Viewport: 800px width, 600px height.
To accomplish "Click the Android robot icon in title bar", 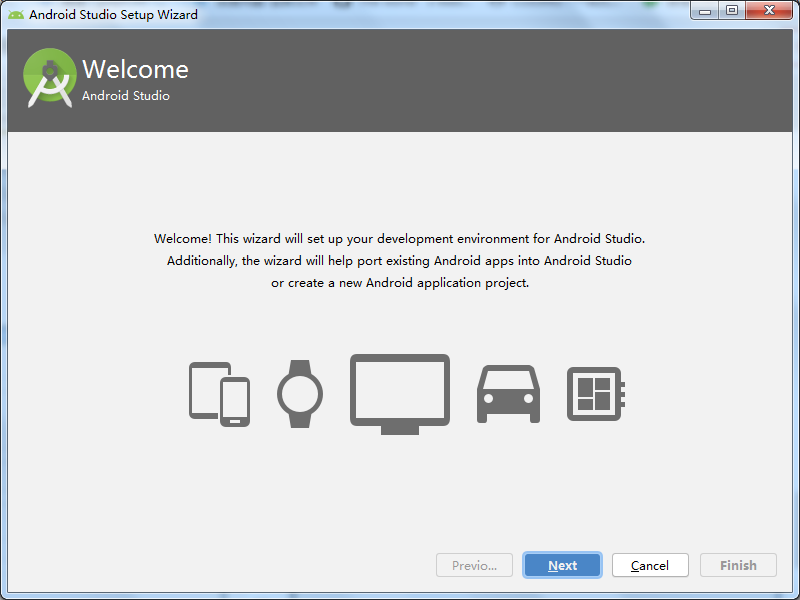I will point(16,14).
